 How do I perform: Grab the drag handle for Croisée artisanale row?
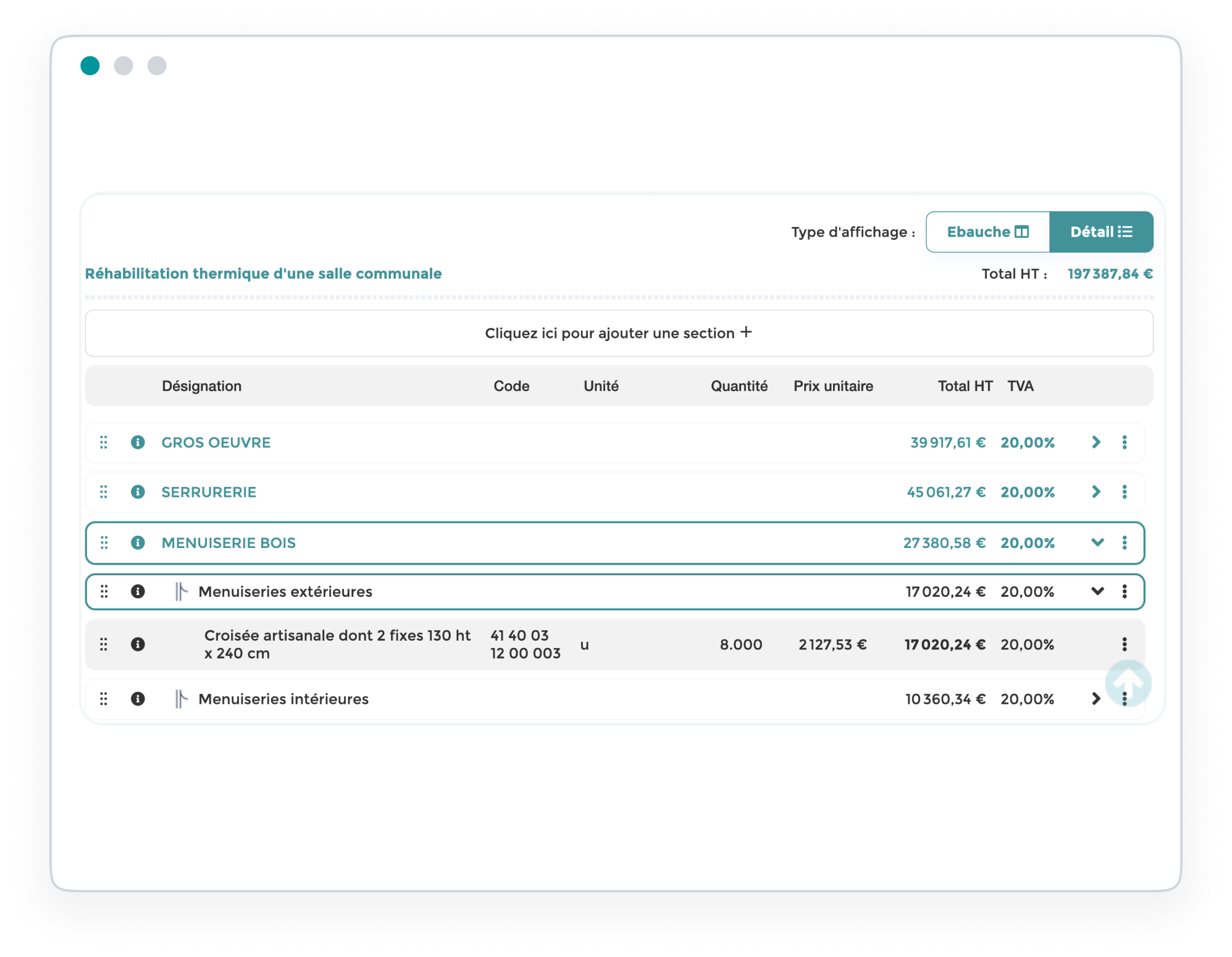pyautogui.click(x=104, y=644)
